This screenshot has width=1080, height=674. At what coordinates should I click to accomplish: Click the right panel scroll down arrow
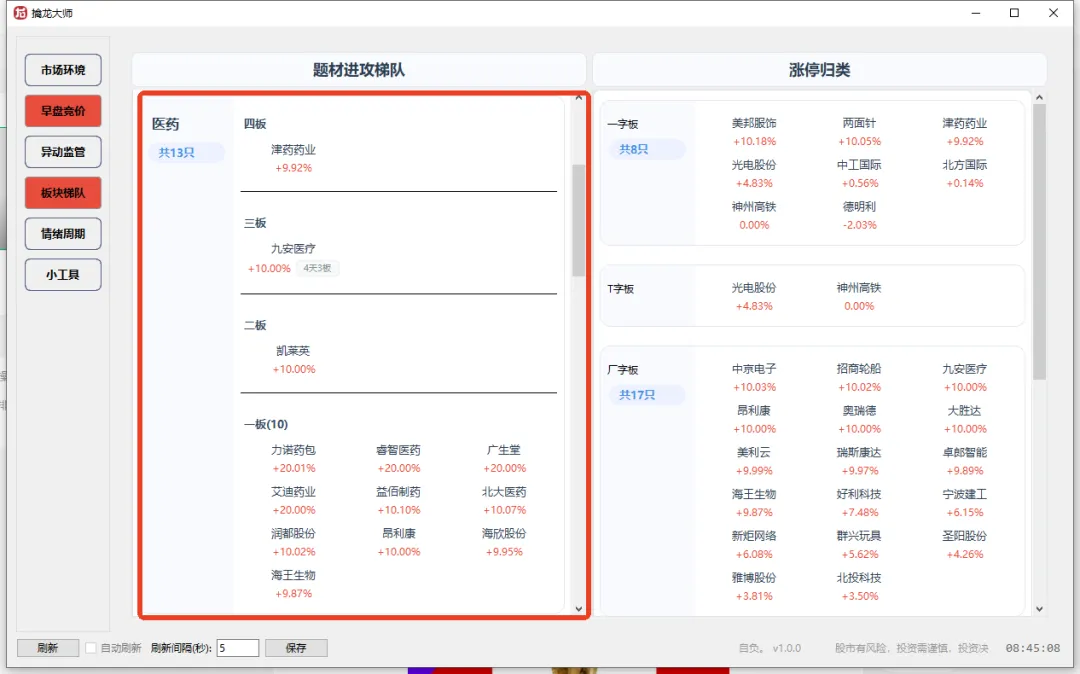[x=1039, y=609]
